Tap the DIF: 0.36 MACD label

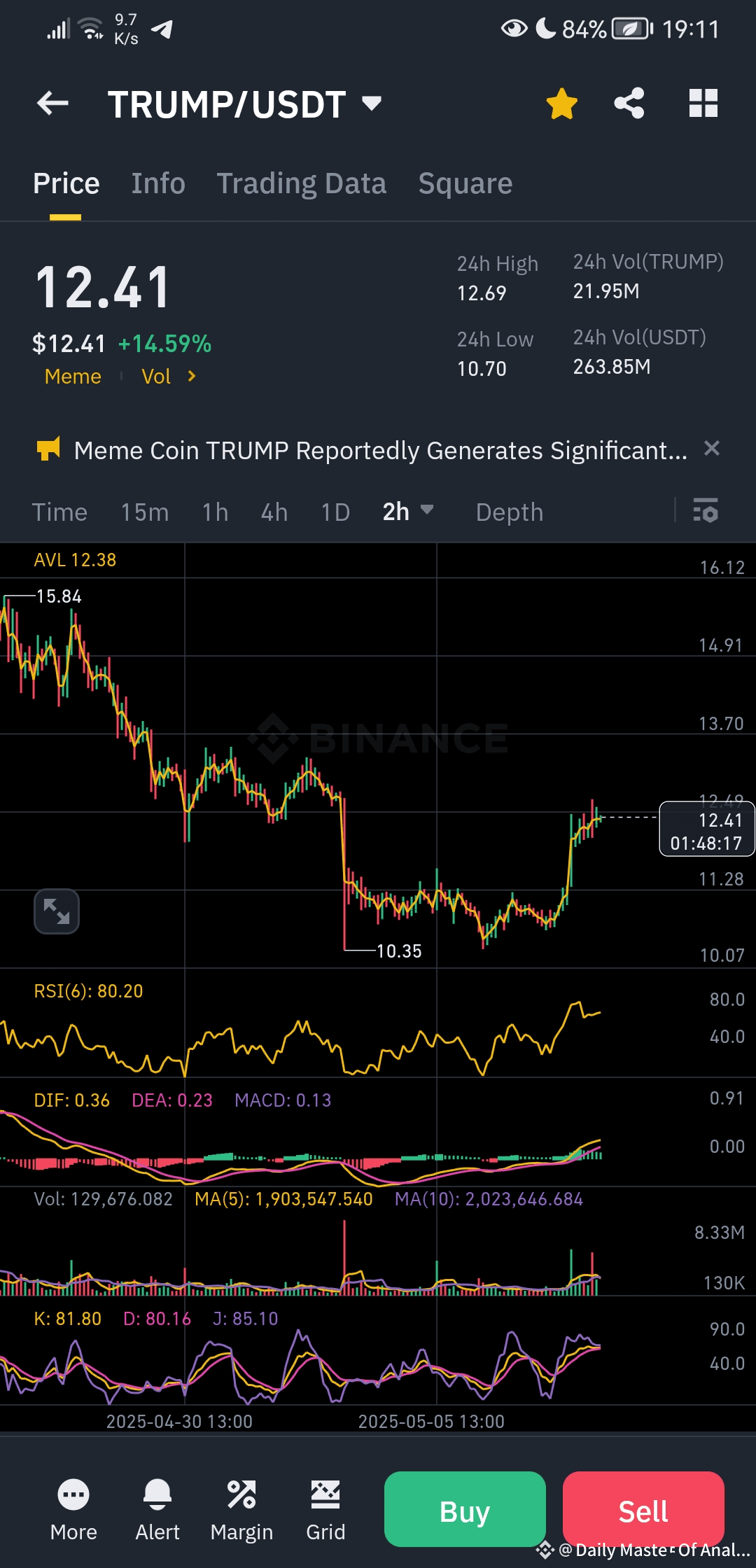(71, 1100)
